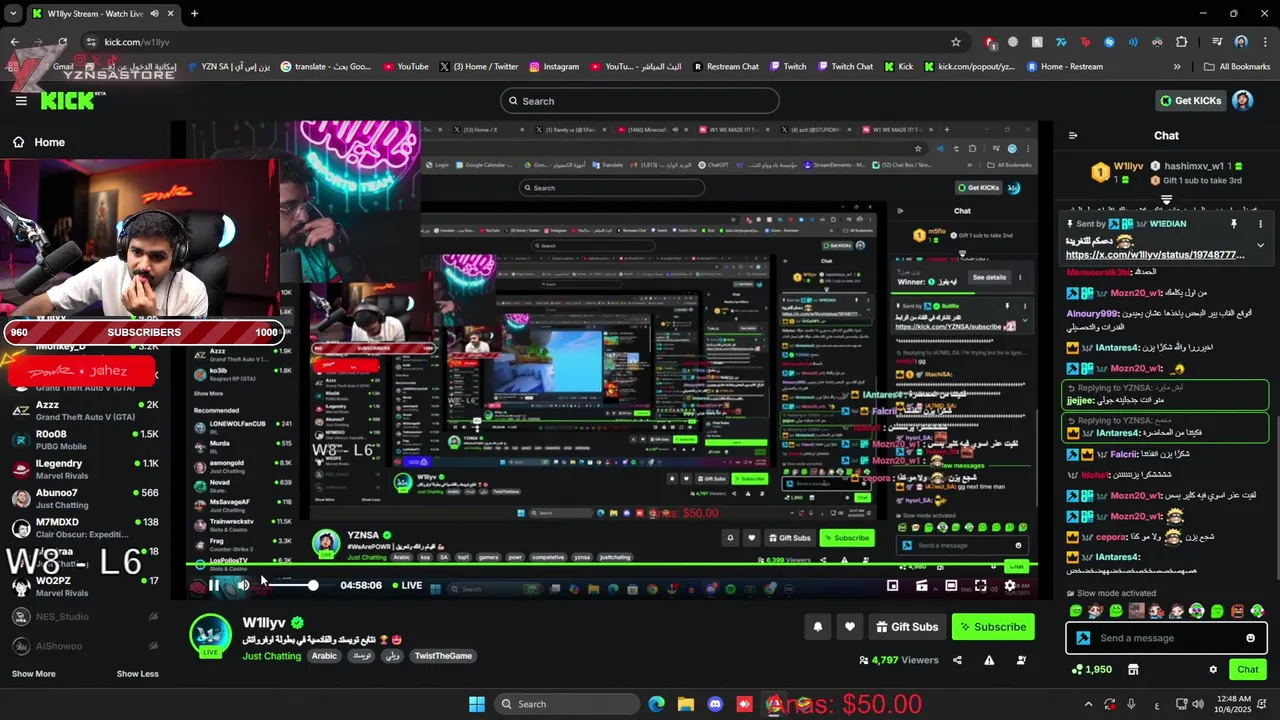Show more bookmarks chevron

pos(1177,67)
